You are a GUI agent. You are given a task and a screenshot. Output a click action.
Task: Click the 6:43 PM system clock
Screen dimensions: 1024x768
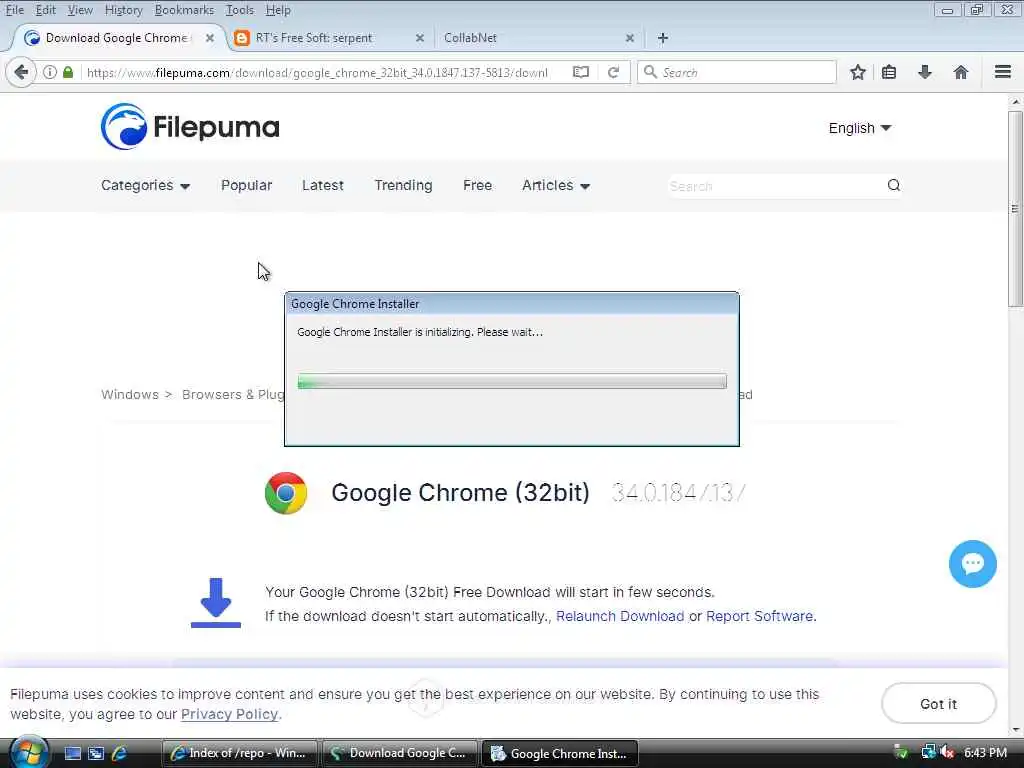pyautogui.click(x=985, y=752)
